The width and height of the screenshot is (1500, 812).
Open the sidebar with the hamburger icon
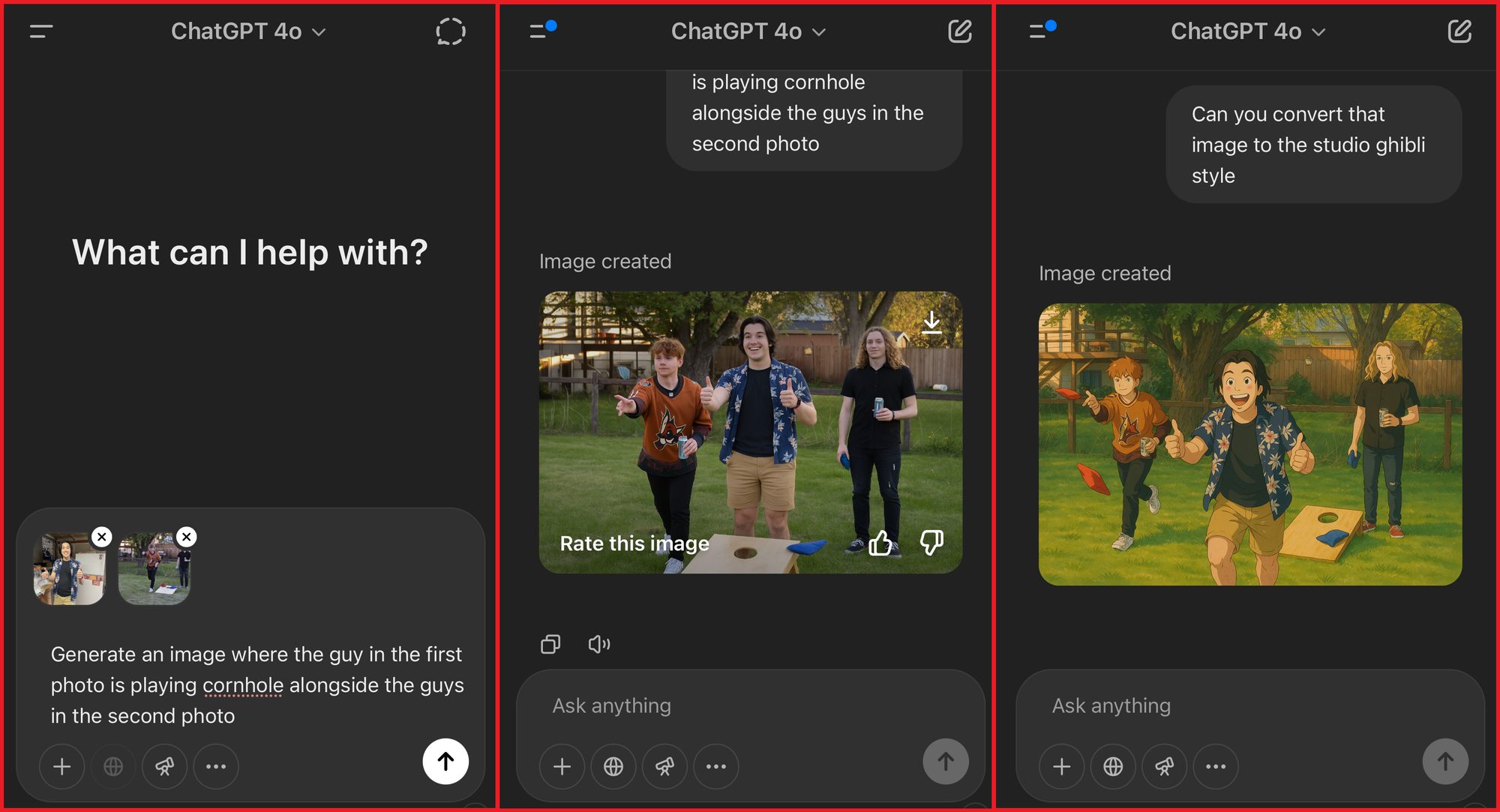point(41,31)
